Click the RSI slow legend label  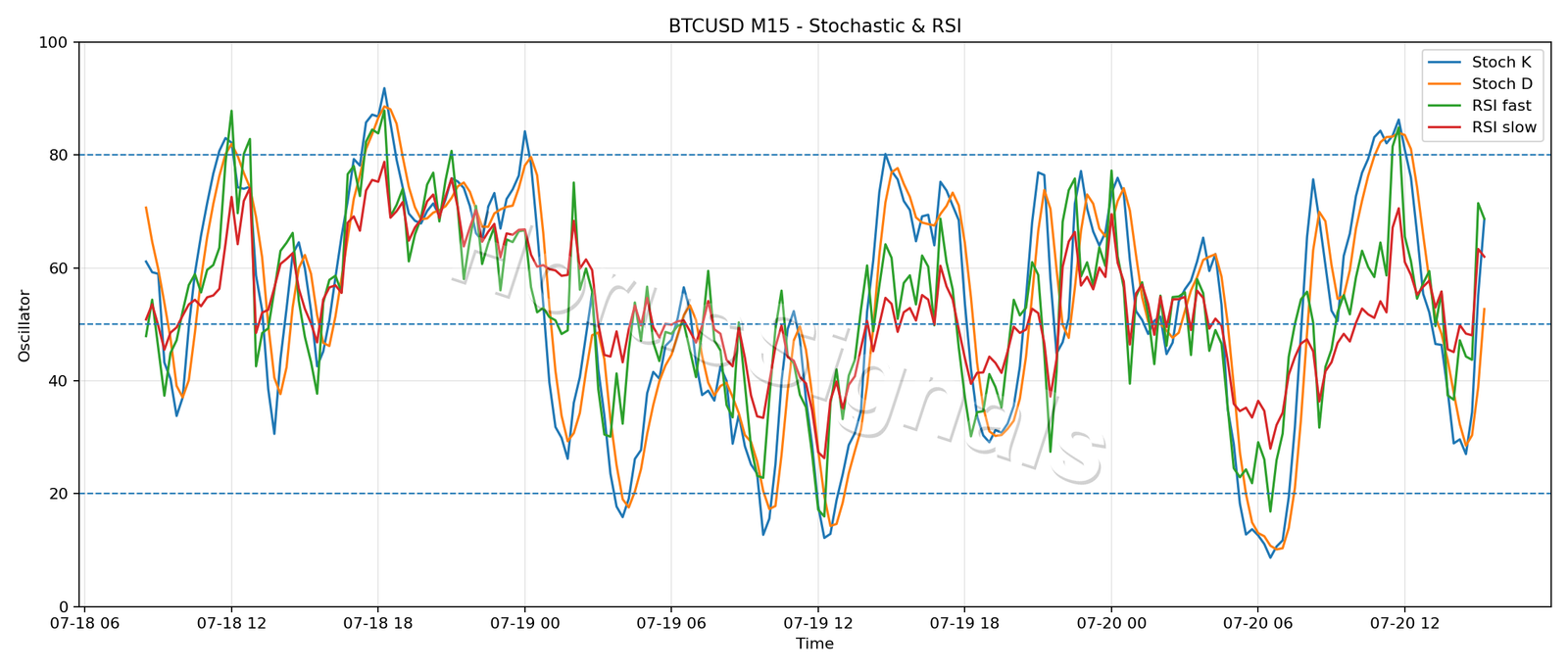tap(1504, 127)
